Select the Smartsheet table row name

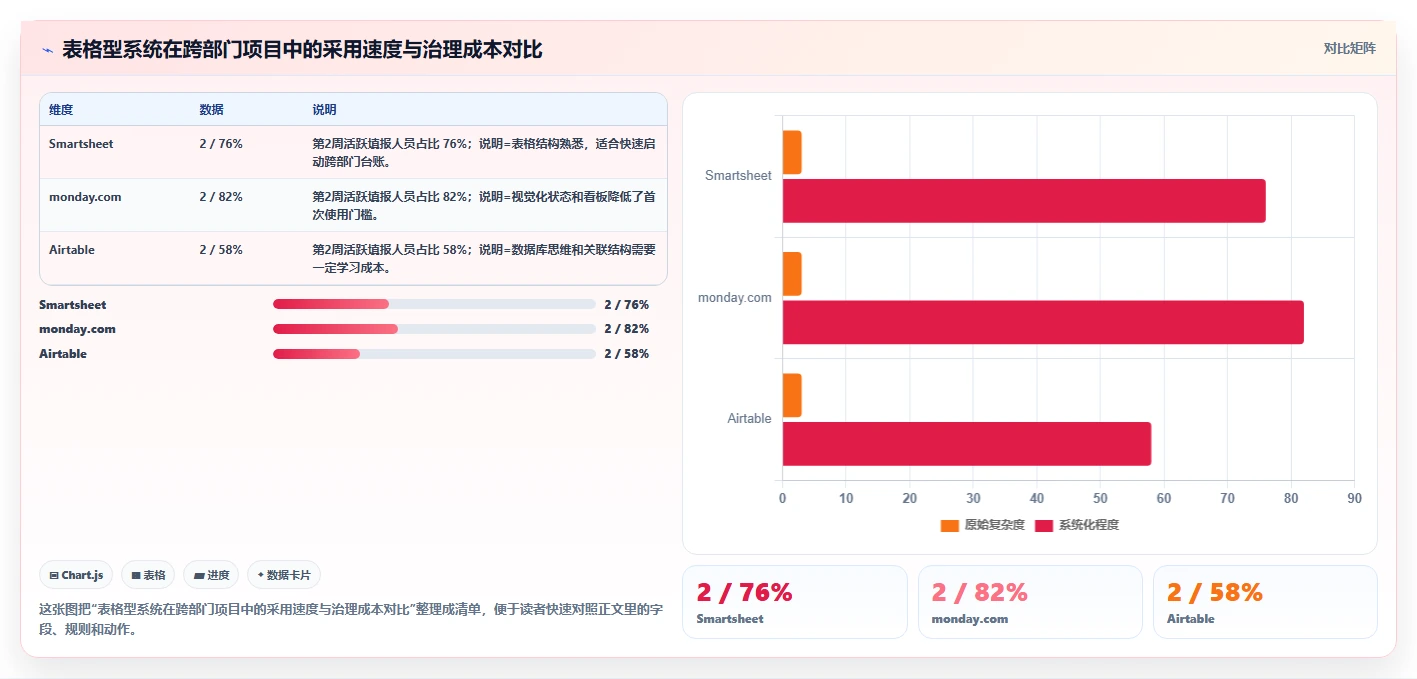click(x=81, y=144)
